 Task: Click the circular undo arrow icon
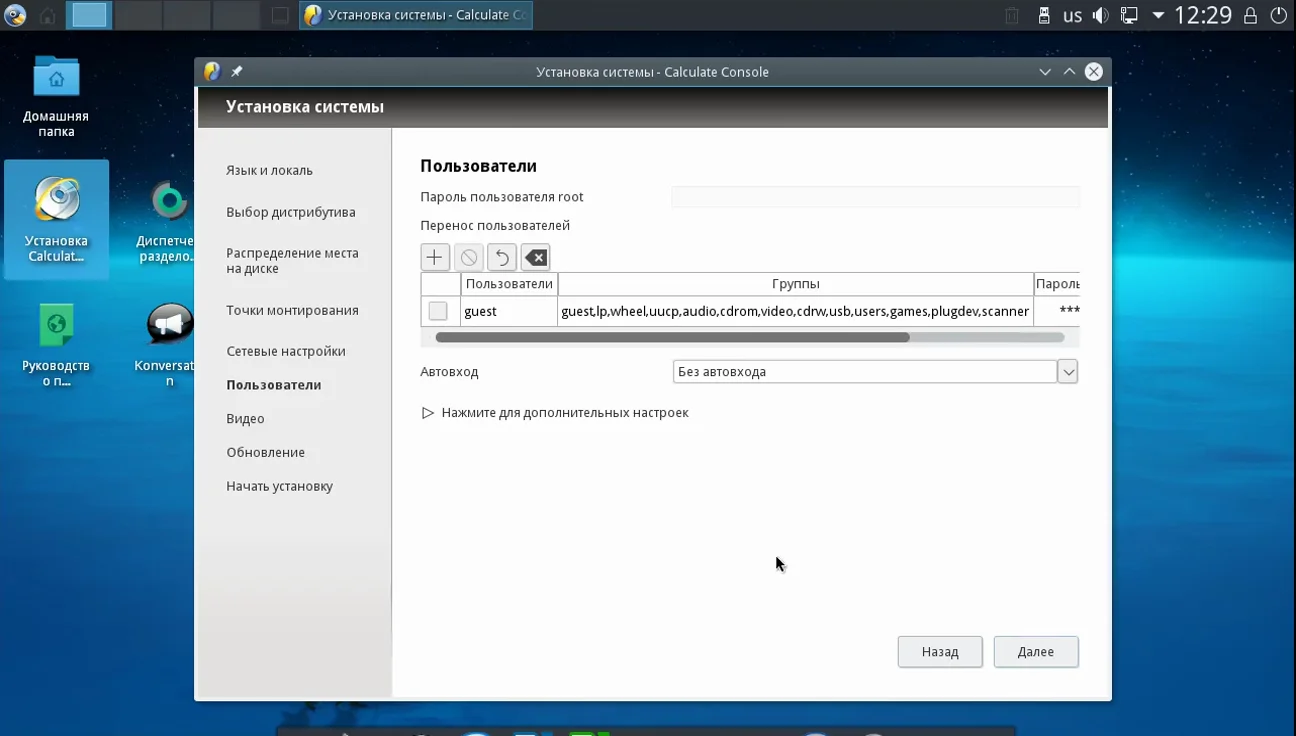coord(501,257)
